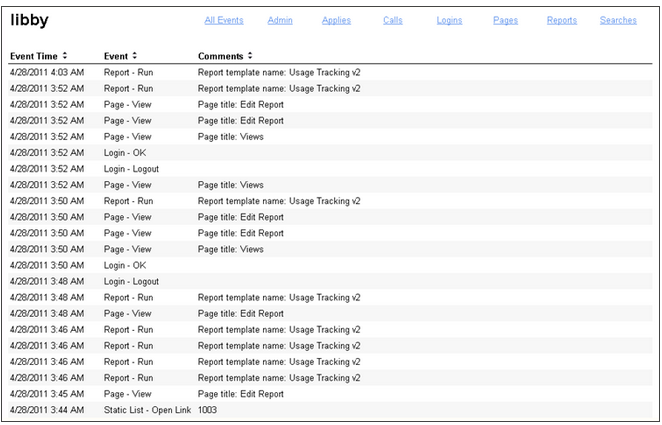Click the sort arrows beside Event header
Viewport: 662px width, 425px height.
(135, 56)
